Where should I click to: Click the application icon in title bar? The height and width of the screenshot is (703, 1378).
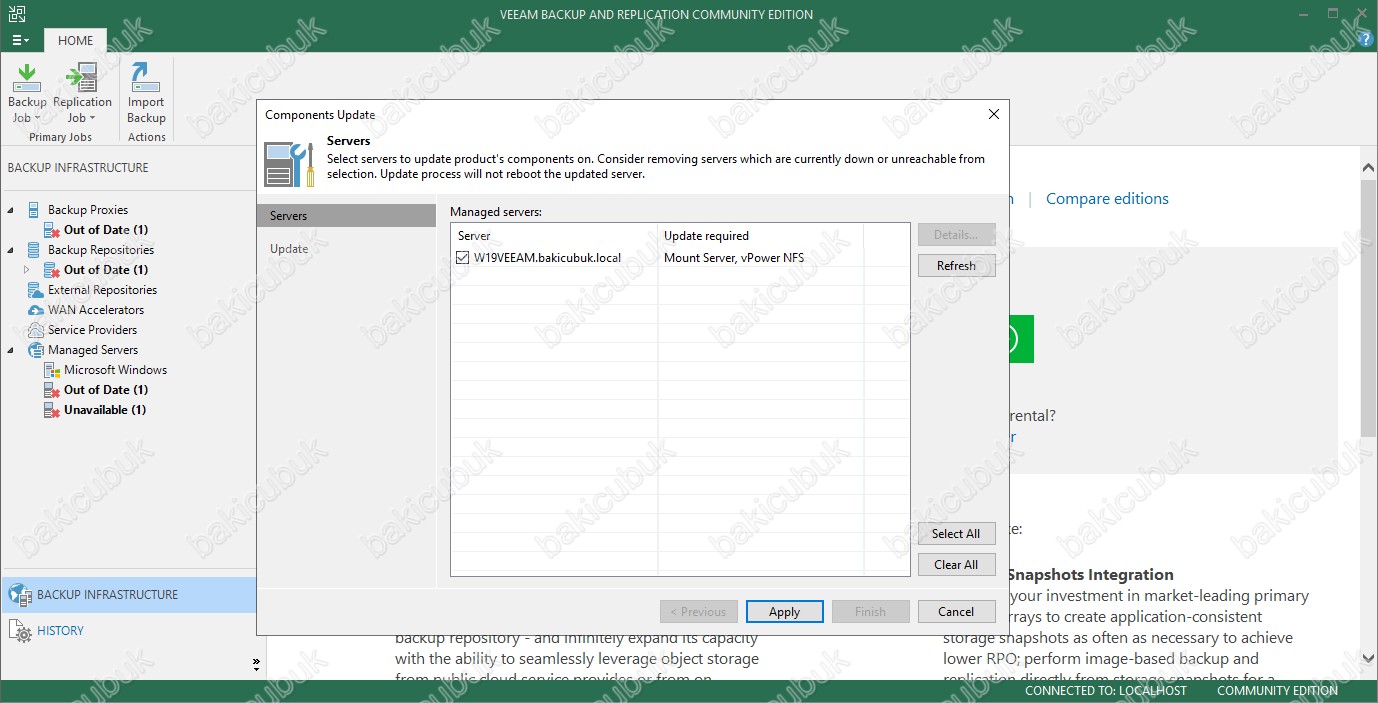coord(15,14)
